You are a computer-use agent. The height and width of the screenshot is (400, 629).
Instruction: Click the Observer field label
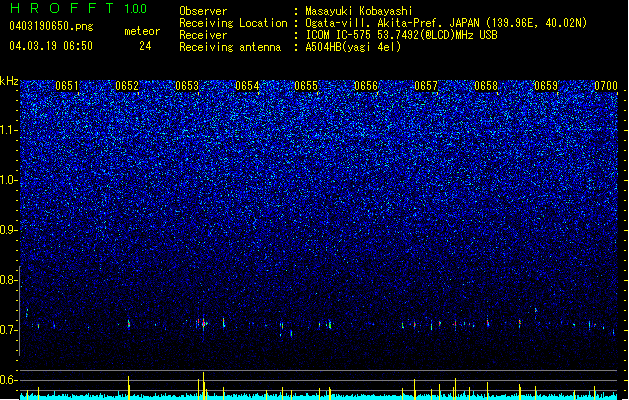[x=203, y=11]
